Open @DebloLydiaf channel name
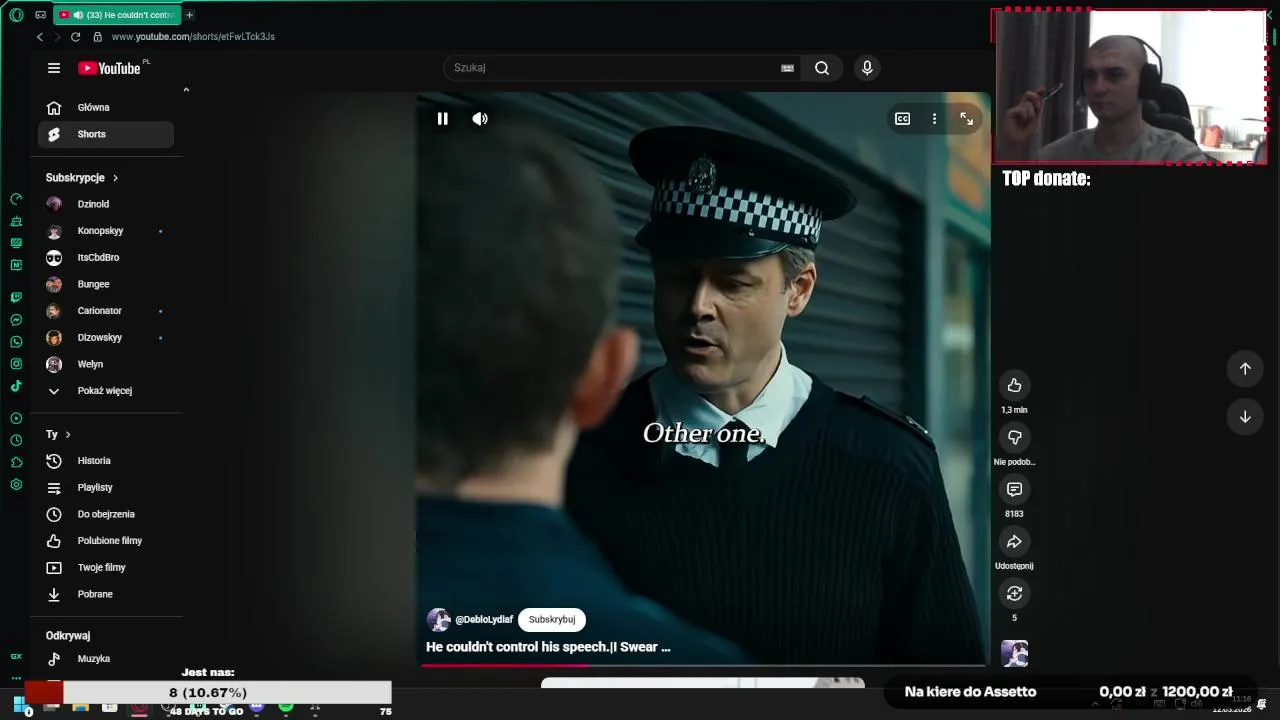Screen dimensions: 1280x720 (484, 620)
